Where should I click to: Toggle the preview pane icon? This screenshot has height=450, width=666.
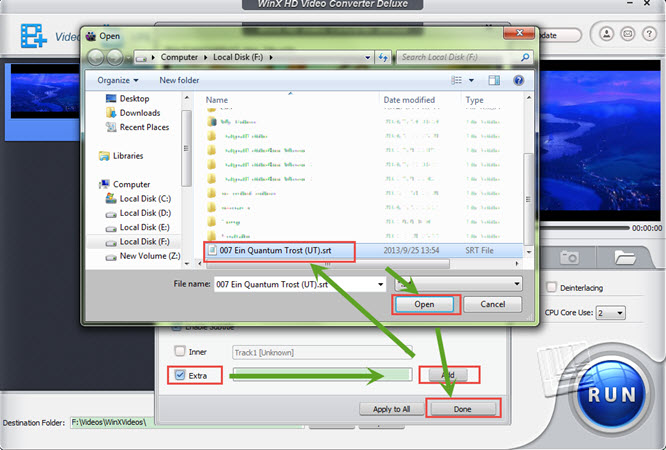point(494,80)
